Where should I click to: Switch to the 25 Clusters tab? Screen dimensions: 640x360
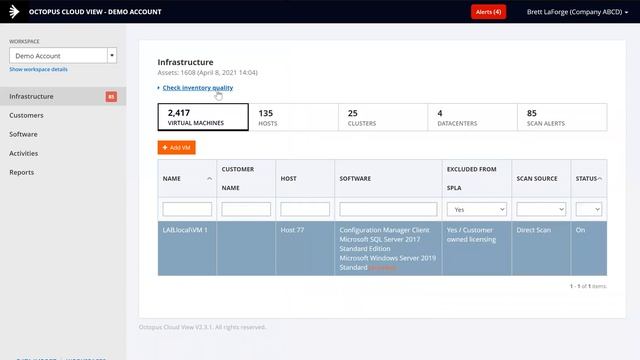pos(383,117)
